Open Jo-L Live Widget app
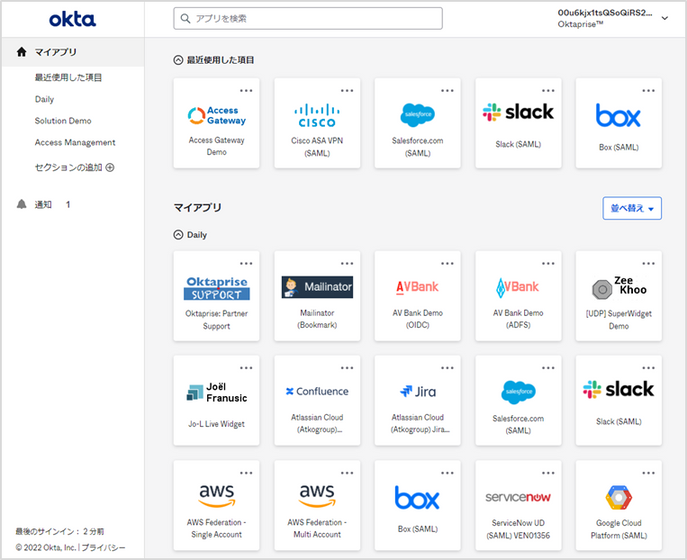 click(x=216, y=401)
